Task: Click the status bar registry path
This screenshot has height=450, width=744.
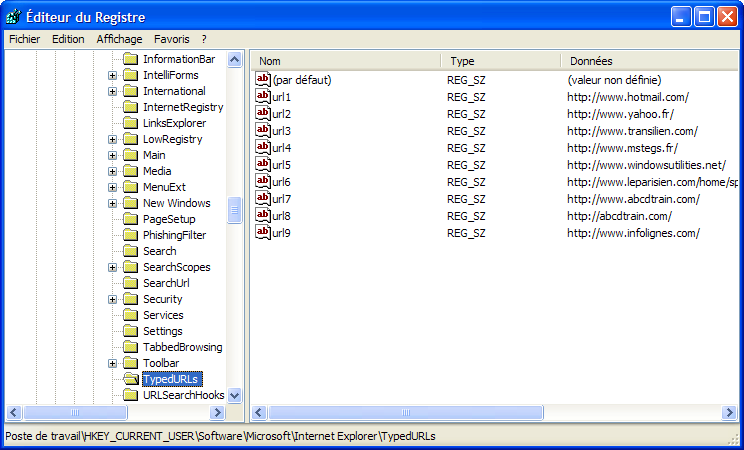Action: (x=220, y=436)
